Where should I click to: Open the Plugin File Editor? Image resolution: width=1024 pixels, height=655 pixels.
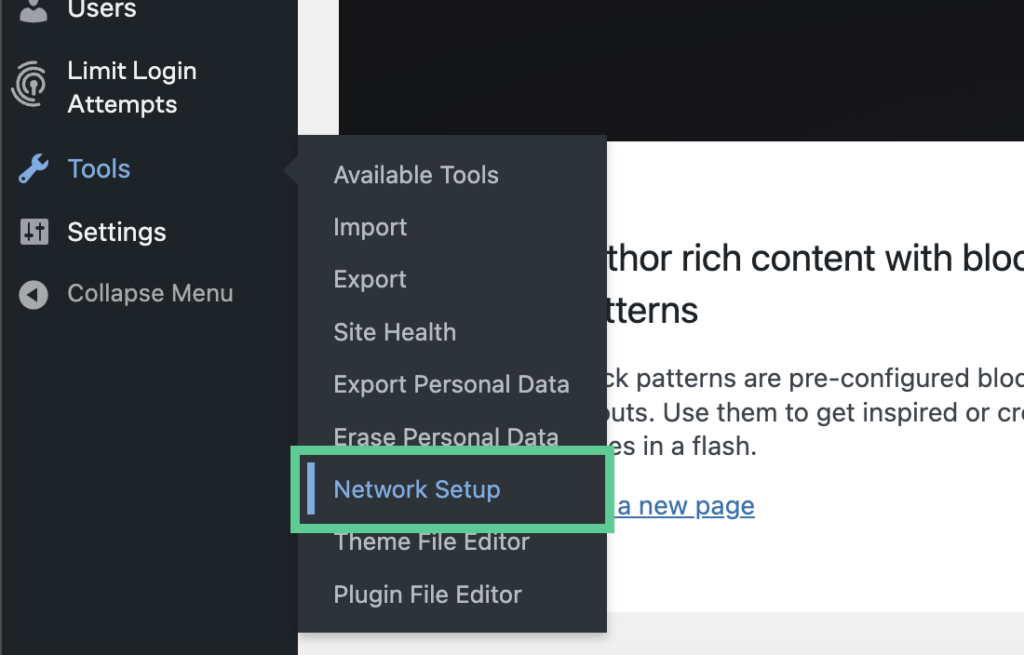pyautogui.click(x=427, y=594)
